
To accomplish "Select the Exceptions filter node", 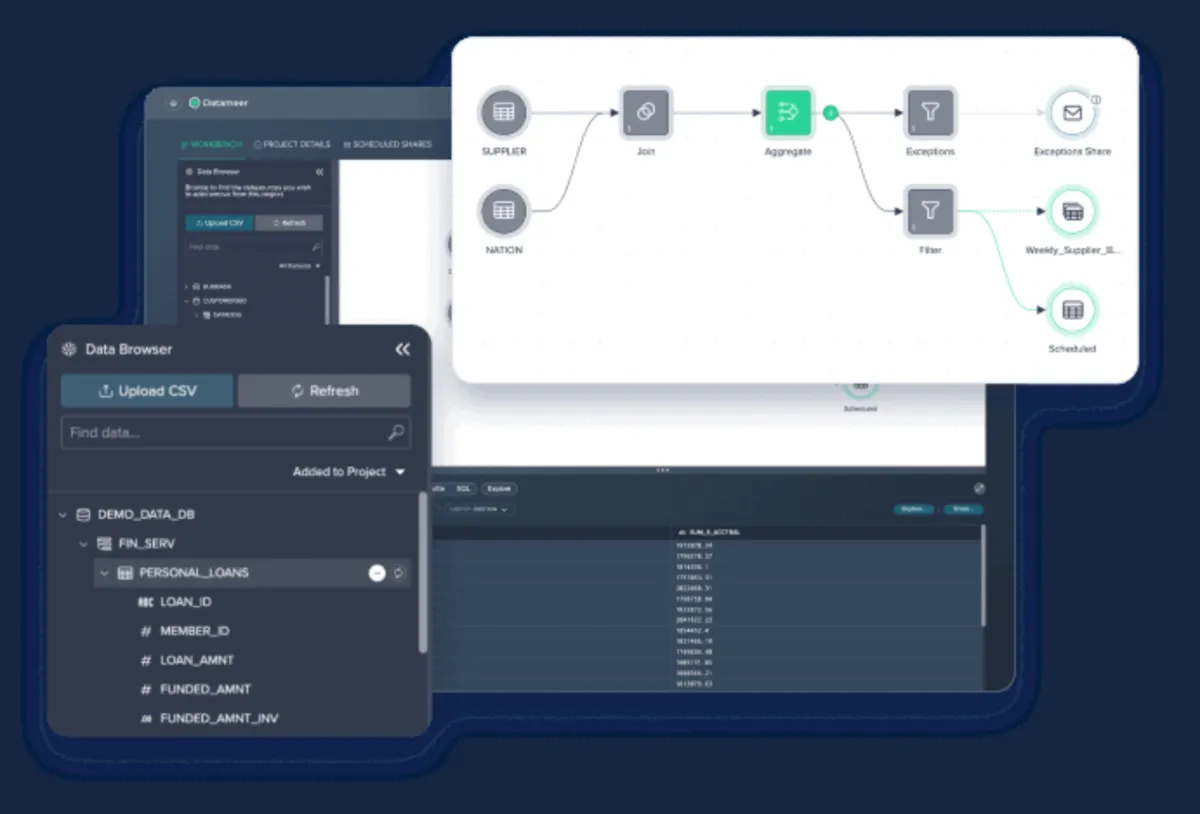I will point(930,112).
